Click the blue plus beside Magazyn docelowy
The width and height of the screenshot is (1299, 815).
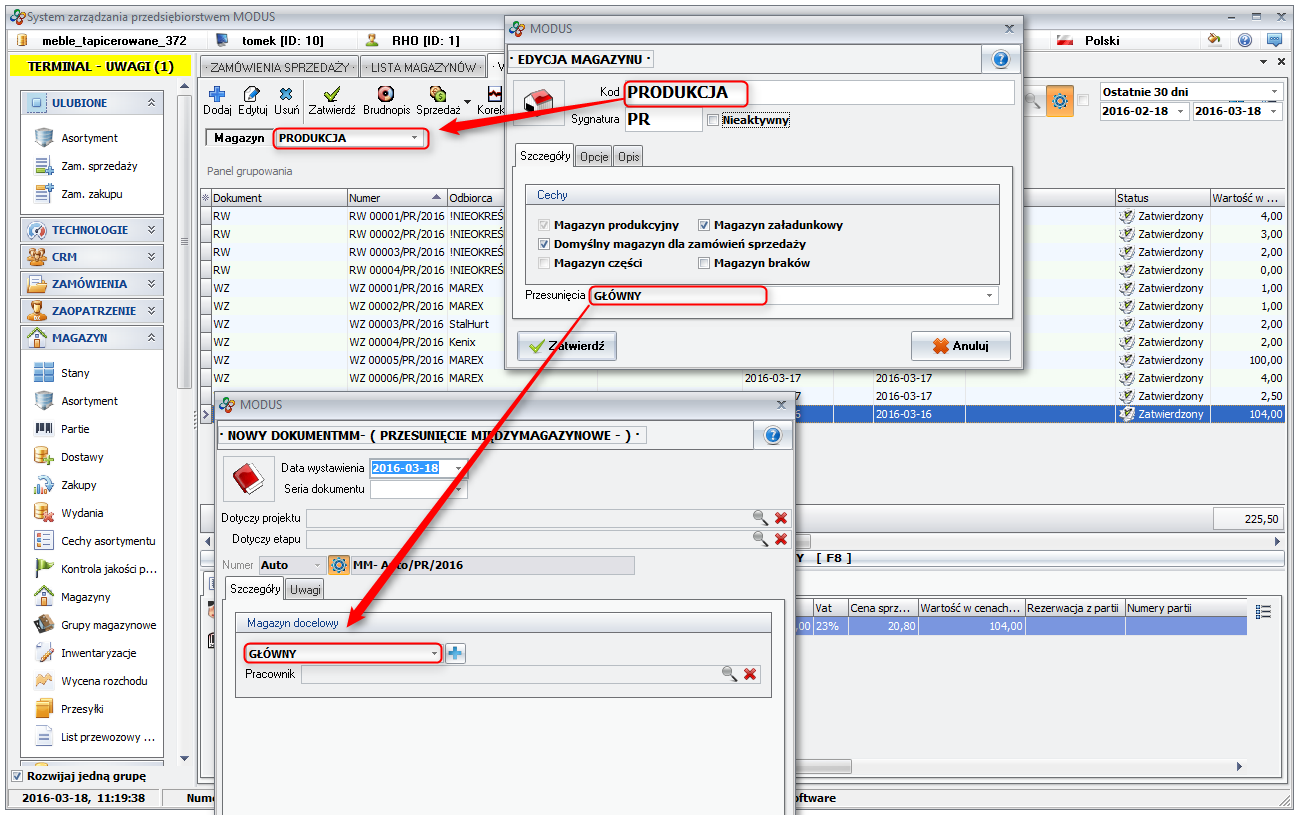(x=455, y=653)
